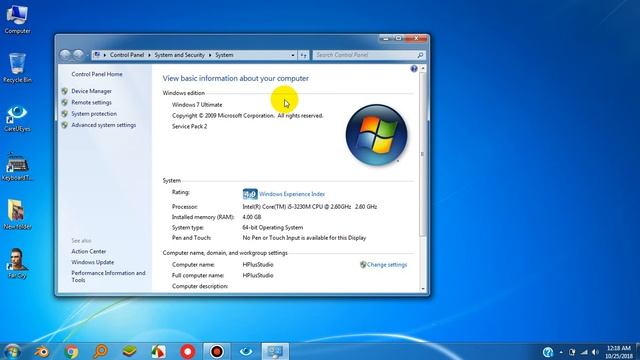Click the network signal tray icon
Viewport: 640px width, 360px height.
click(584, 352)
